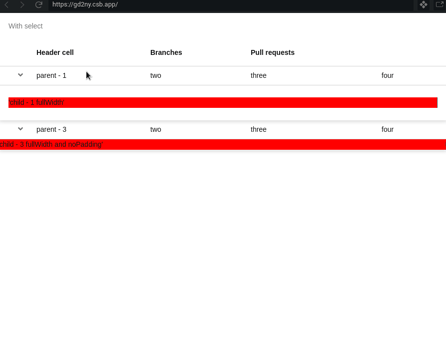Click 'two' in the parent - 1 row
The height and width of the screenshot is (362, 446).
pos(156,75)
